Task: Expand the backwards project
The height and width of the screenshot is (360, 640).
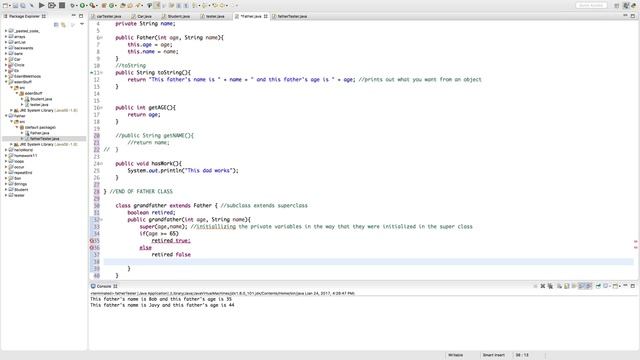Action: click(x=6, y=48)
